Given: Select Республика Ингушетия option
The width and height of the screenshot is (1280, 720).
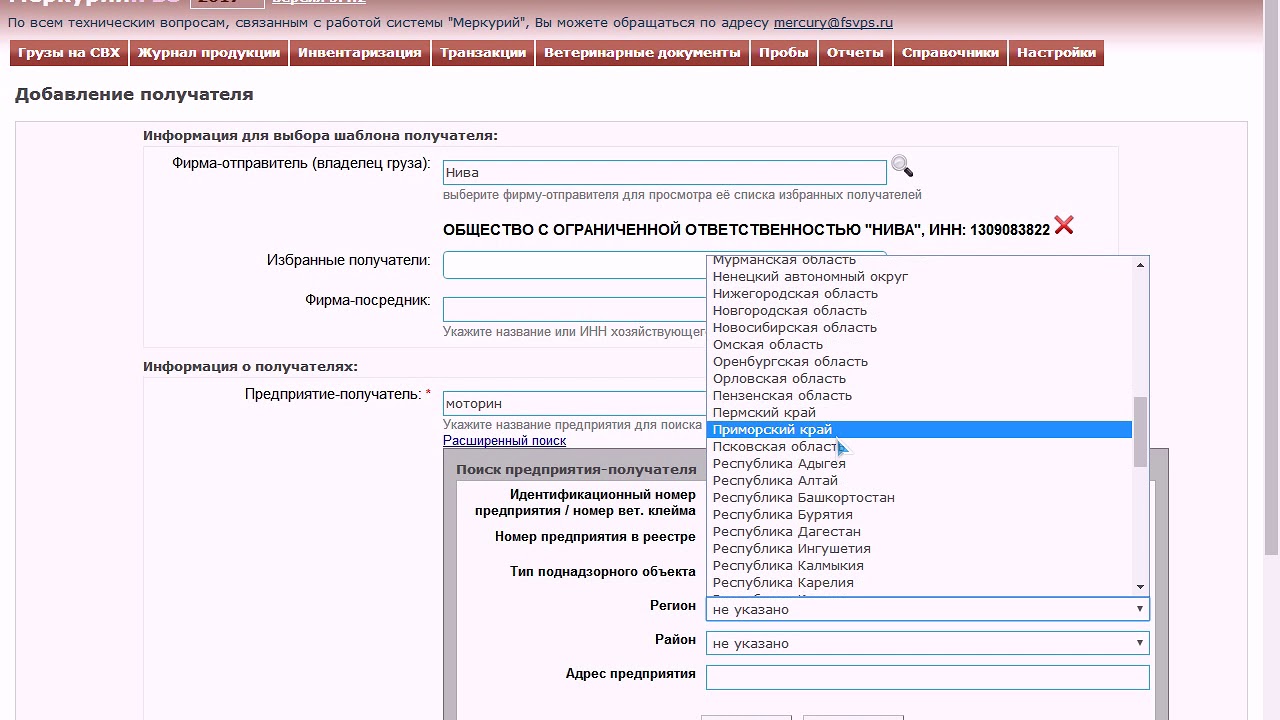Looking at the screenshot, I should click(x=919, y=548).
